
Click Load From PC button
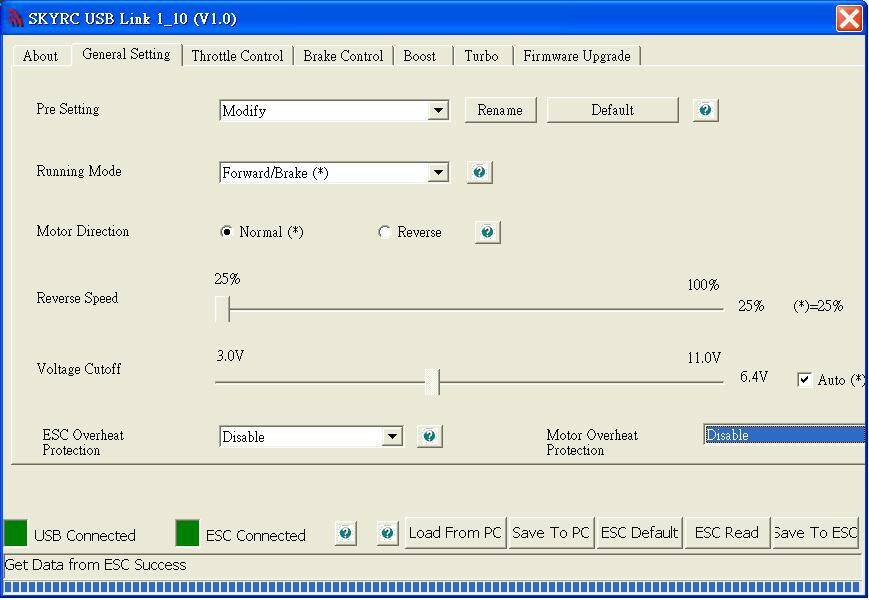pos(455,532)
